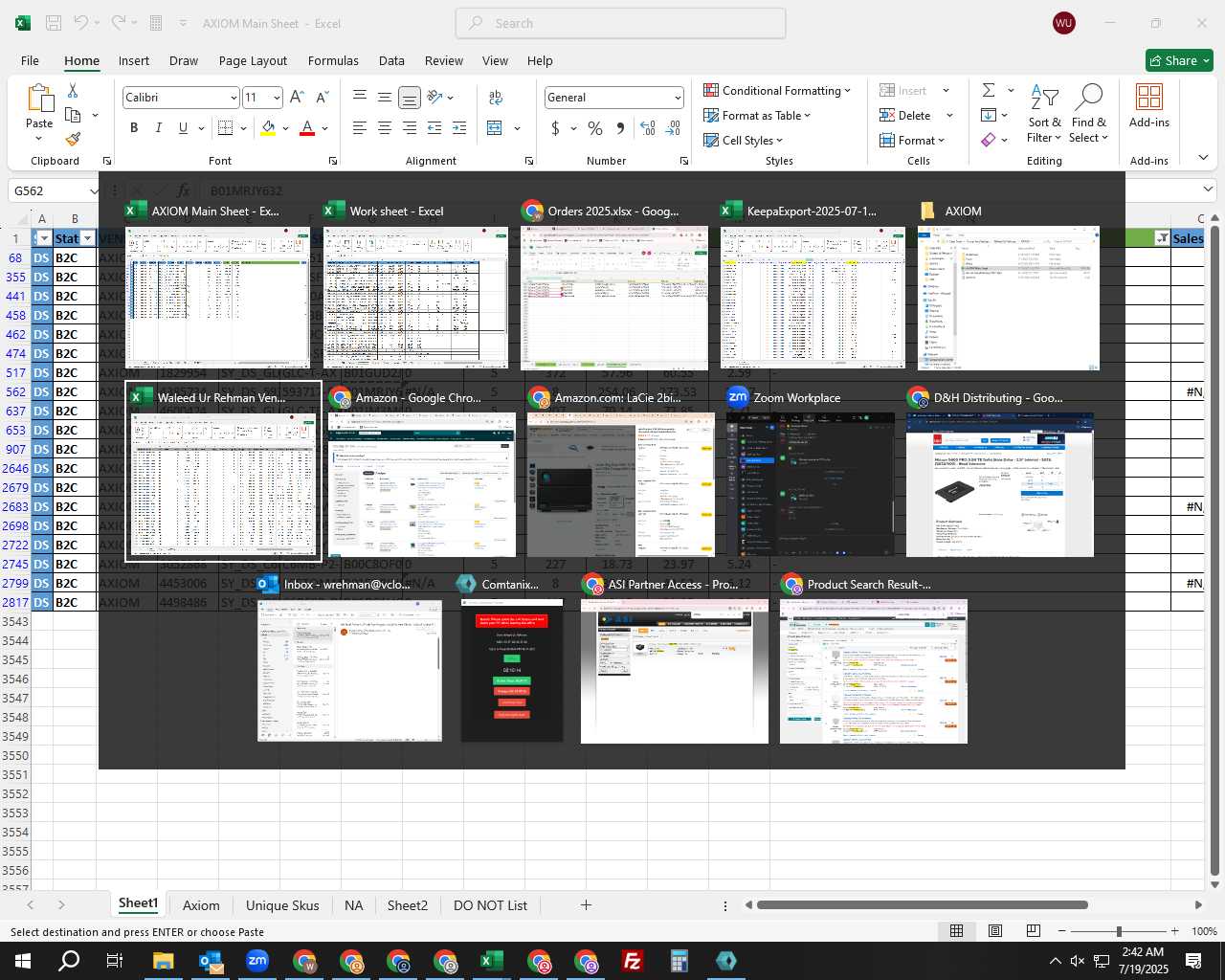Click the Copy icon in Clipboard
This screenshot has height=980, width=1225.
click(x=73, y=115)
